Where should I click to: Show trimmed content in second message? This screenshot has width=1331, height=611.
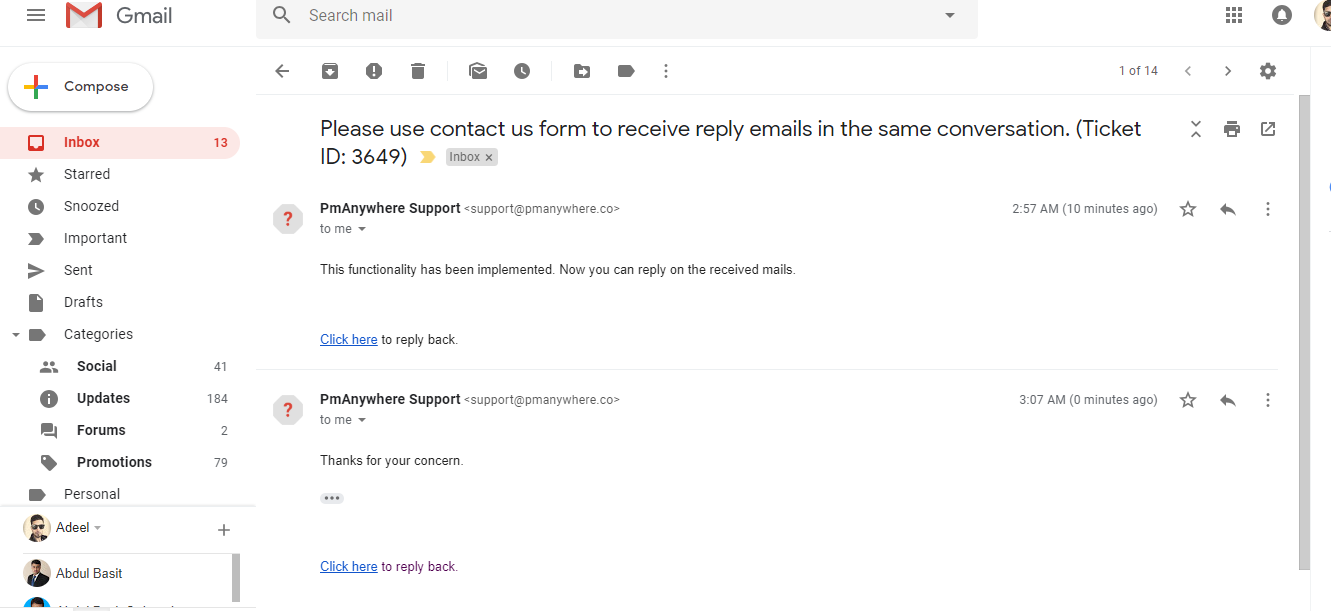pyautogui.click(x=332, y=498)
